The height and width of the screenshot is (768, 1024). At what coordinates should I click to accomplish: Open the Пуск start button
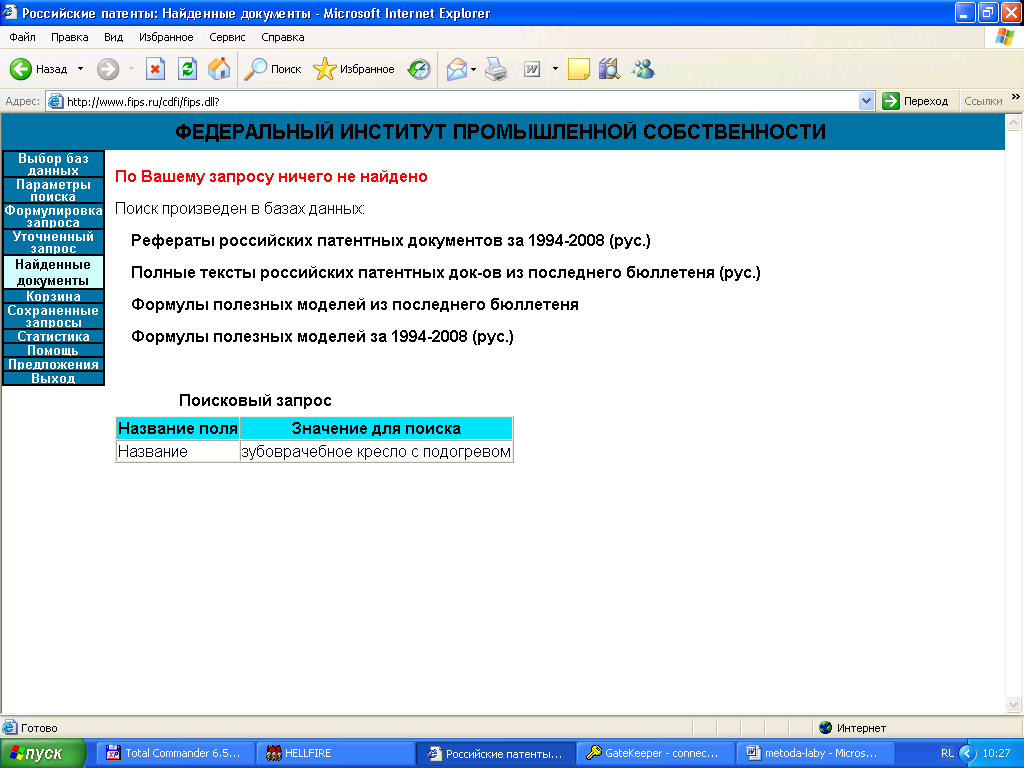point(42,753)
